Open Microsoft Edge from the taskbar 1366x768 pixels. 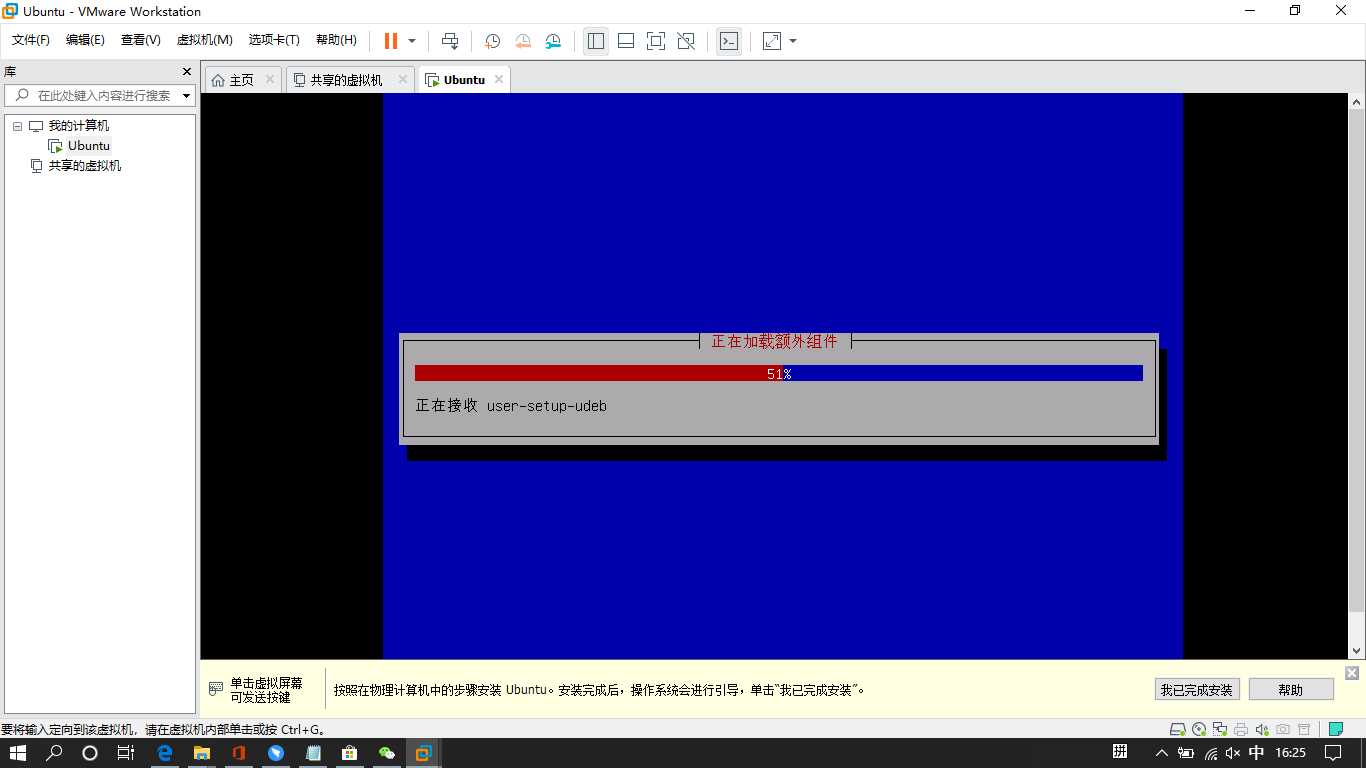tap(165, 753)
